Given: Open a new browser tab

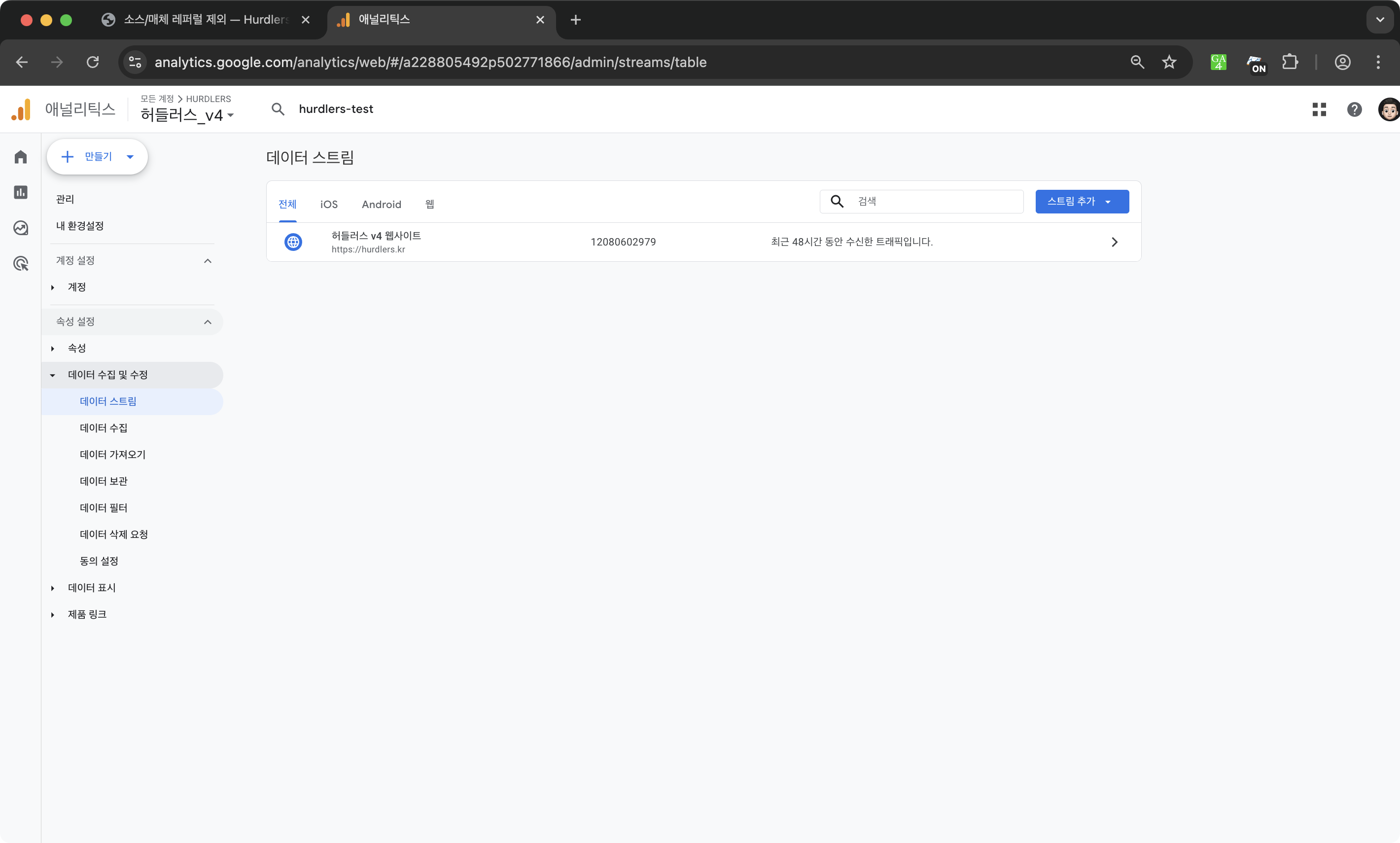Looking at the screenshot, I should (575, 20).
